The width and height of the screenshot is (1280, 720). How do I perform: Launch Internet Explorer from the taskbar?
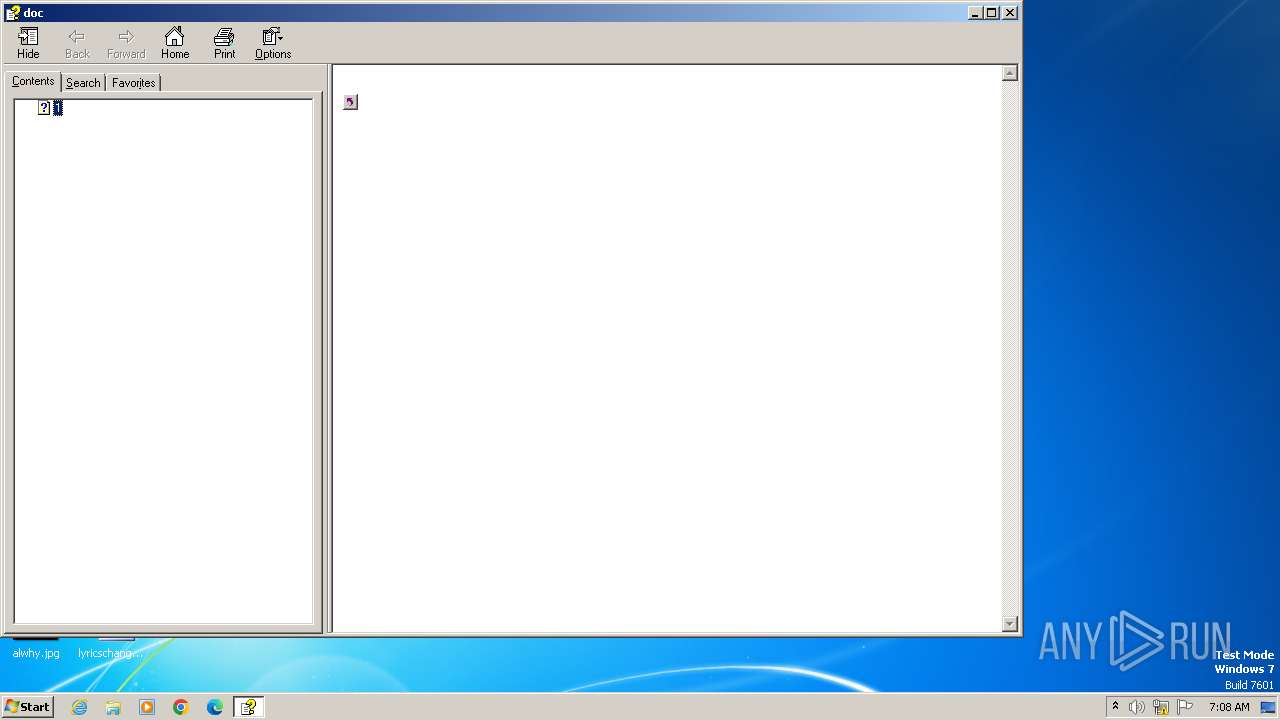point(79,707)
